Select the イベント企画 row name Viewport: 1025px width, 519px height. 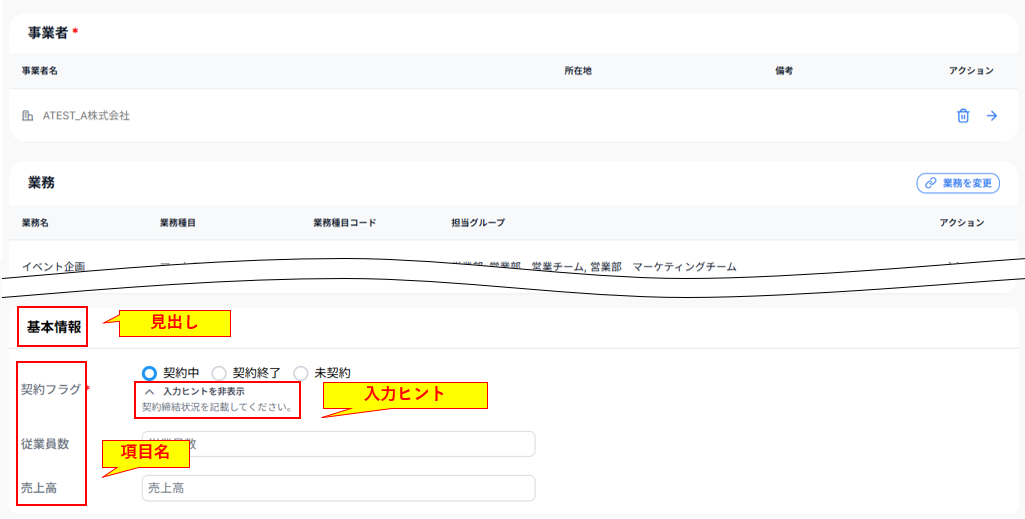click(x=53, y=266)
